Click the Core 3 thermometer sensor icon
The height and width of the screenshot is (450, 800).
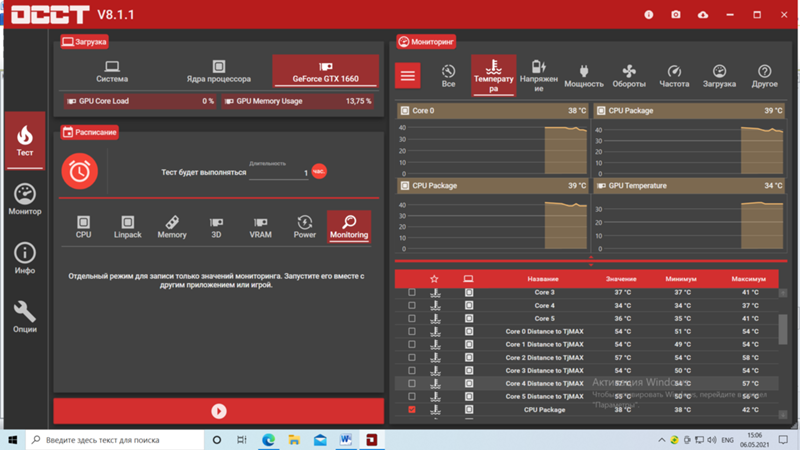(435, 292)
